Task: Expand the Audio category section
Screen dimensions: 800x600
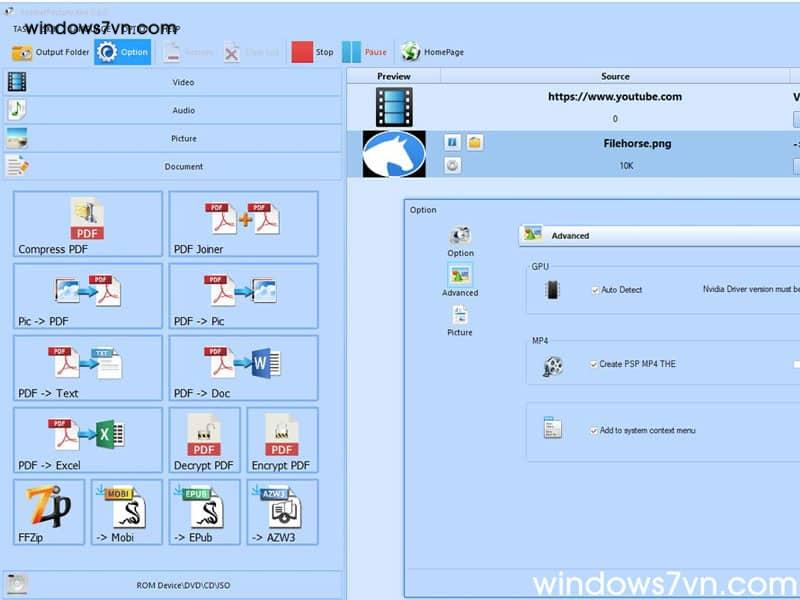Action: coord(172,110)
